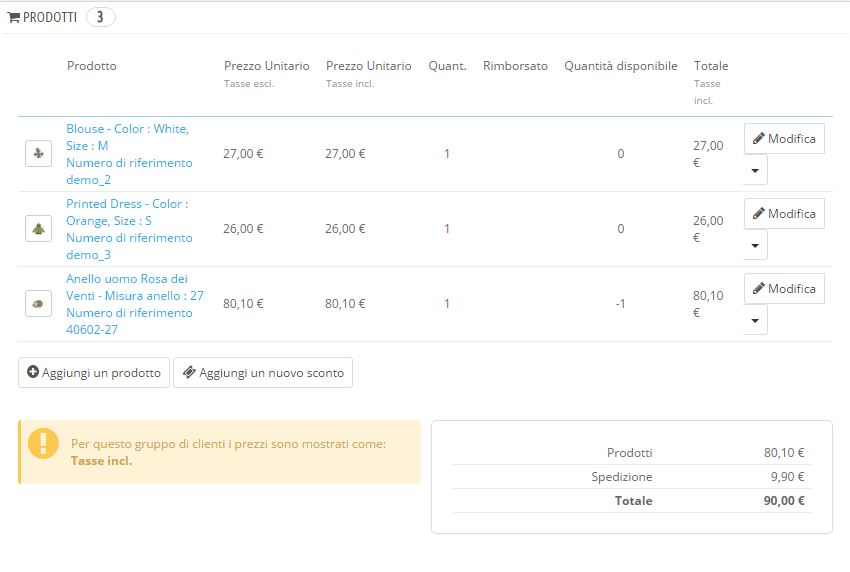Click the product count badge showing 3
The height and width of the screenshot is (572, 850).
click(x=100, y=17)
